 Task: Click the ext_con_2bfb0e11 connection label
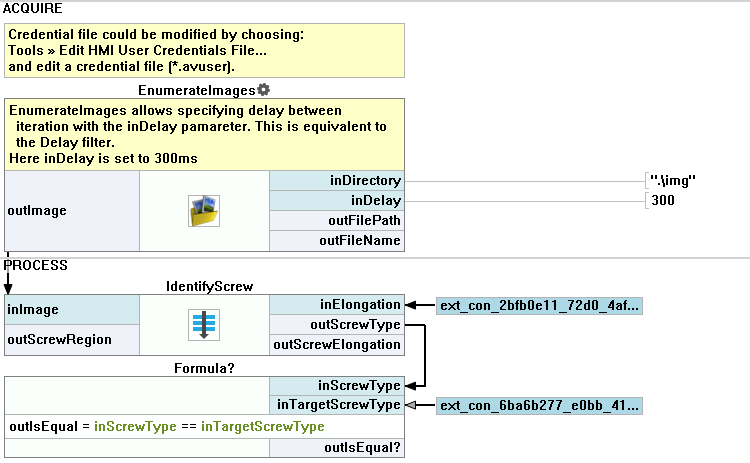tap(539, 305)
